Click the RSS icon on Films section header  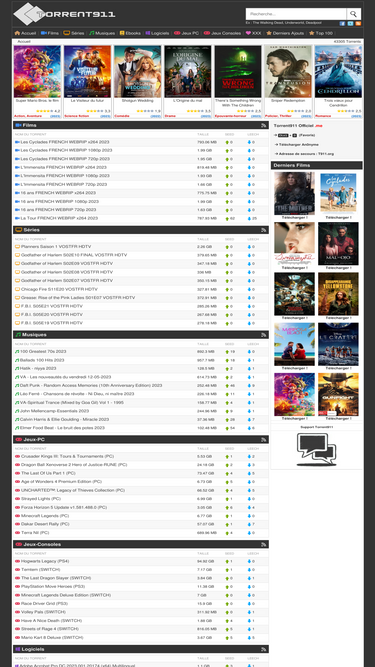(x=264, y=125)
